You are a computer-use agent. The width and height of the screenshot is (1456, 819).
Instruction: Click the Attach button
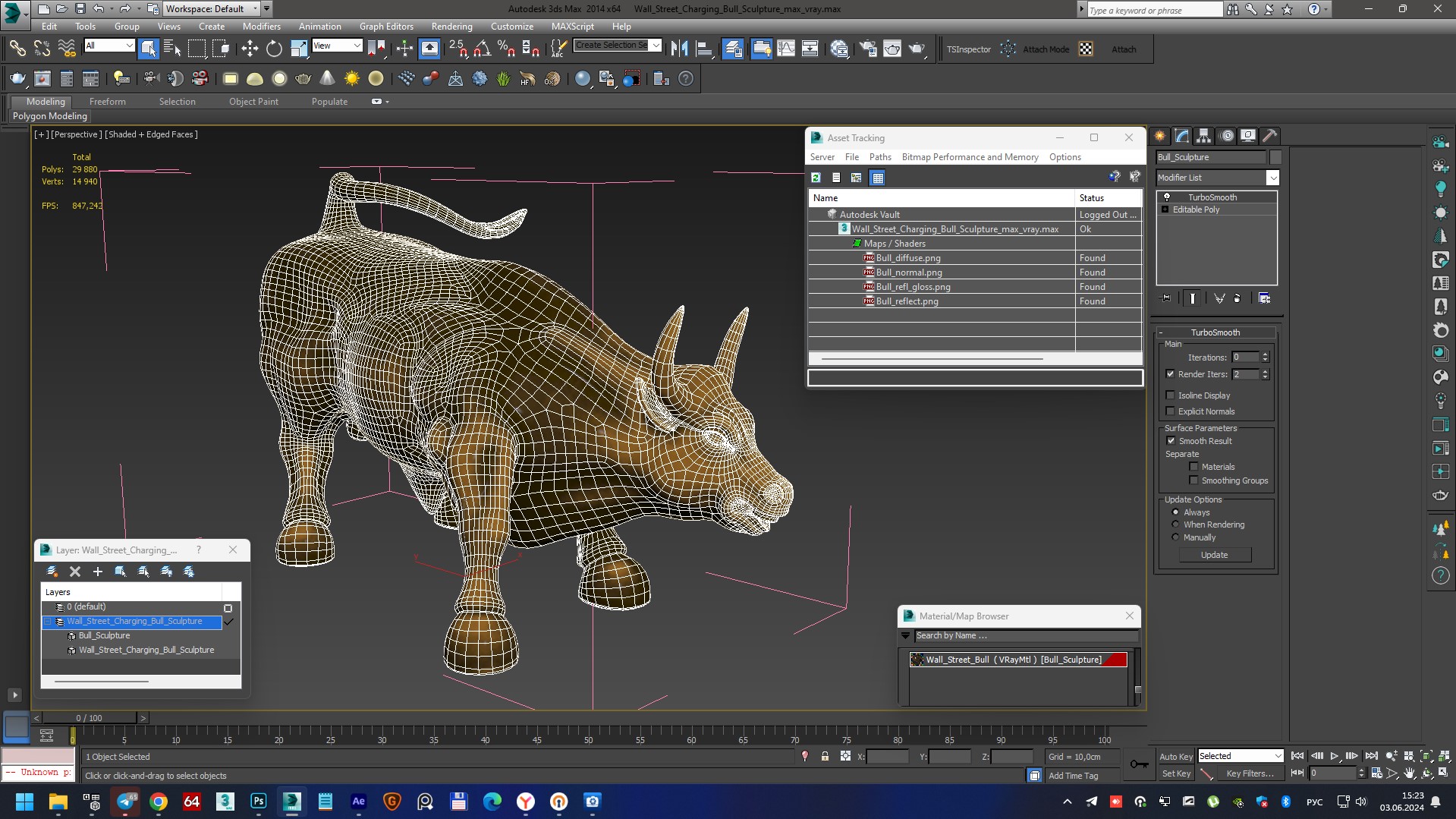[x=1124, y=49]
